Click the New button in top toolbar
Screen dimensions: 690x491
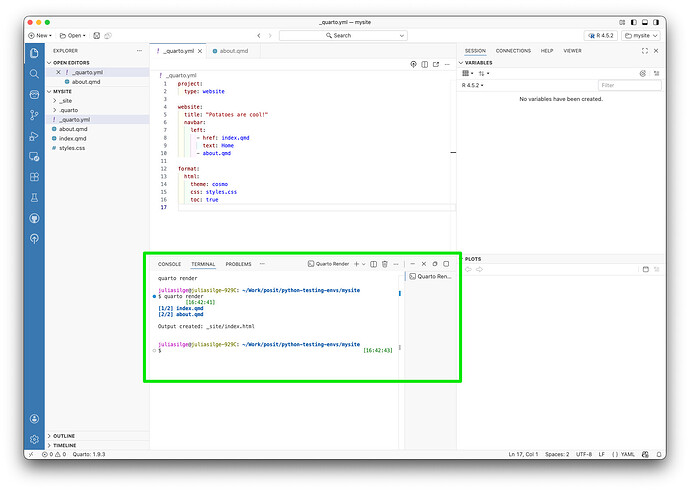[42, 35]
